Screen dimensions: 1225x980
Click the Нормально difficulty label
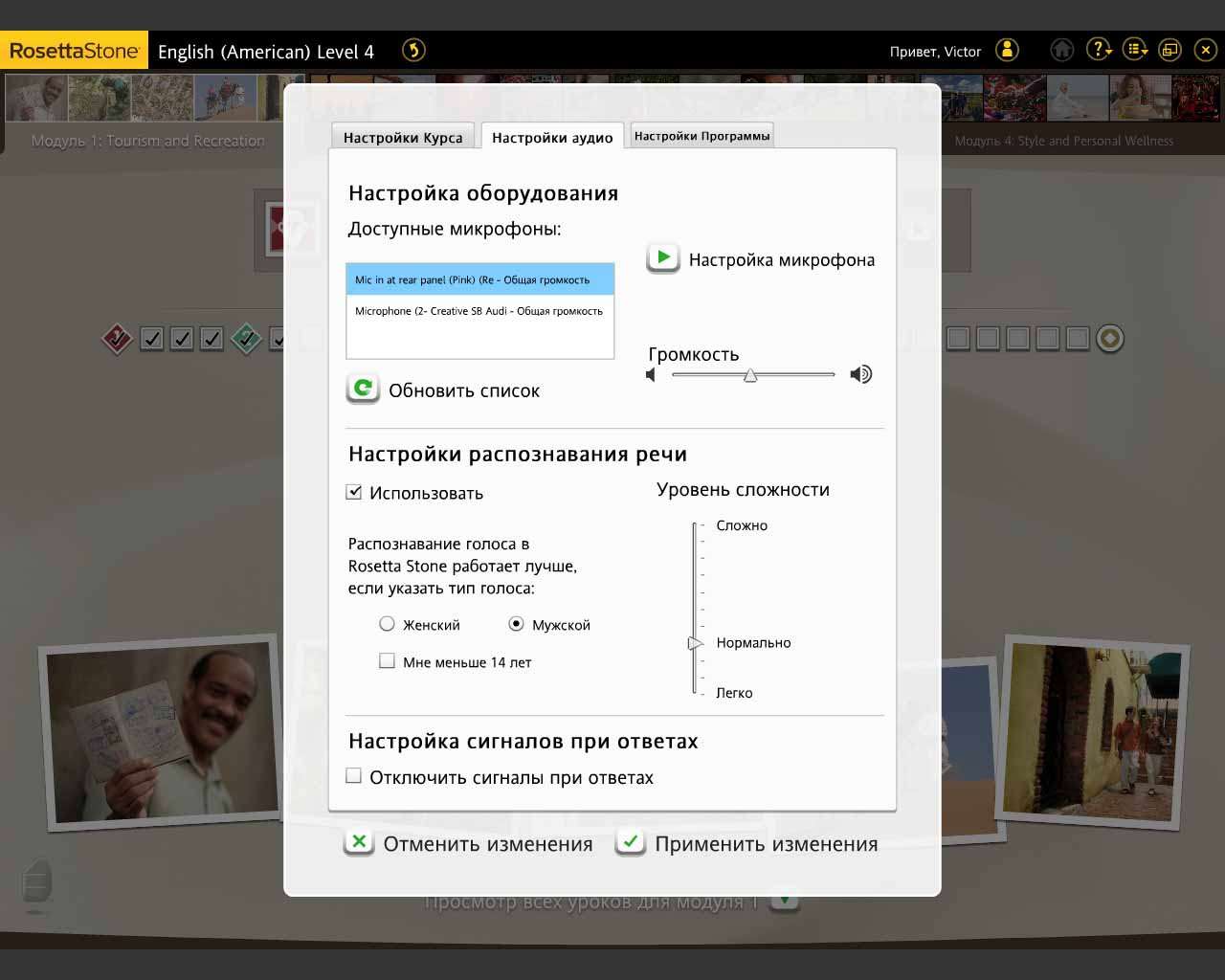753,643
